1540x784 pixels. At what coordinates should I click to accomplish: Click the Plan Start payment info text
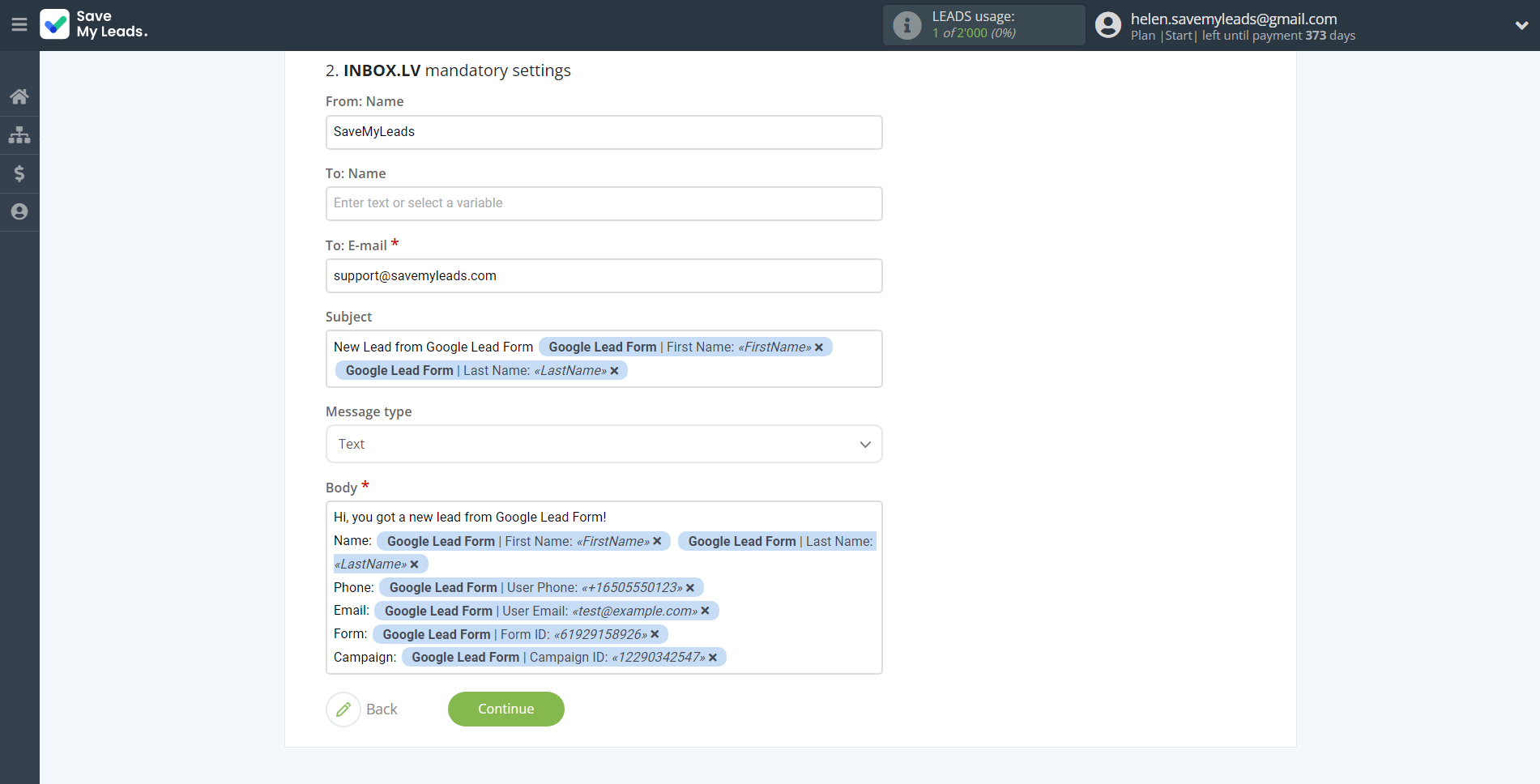coord(1243,36)
